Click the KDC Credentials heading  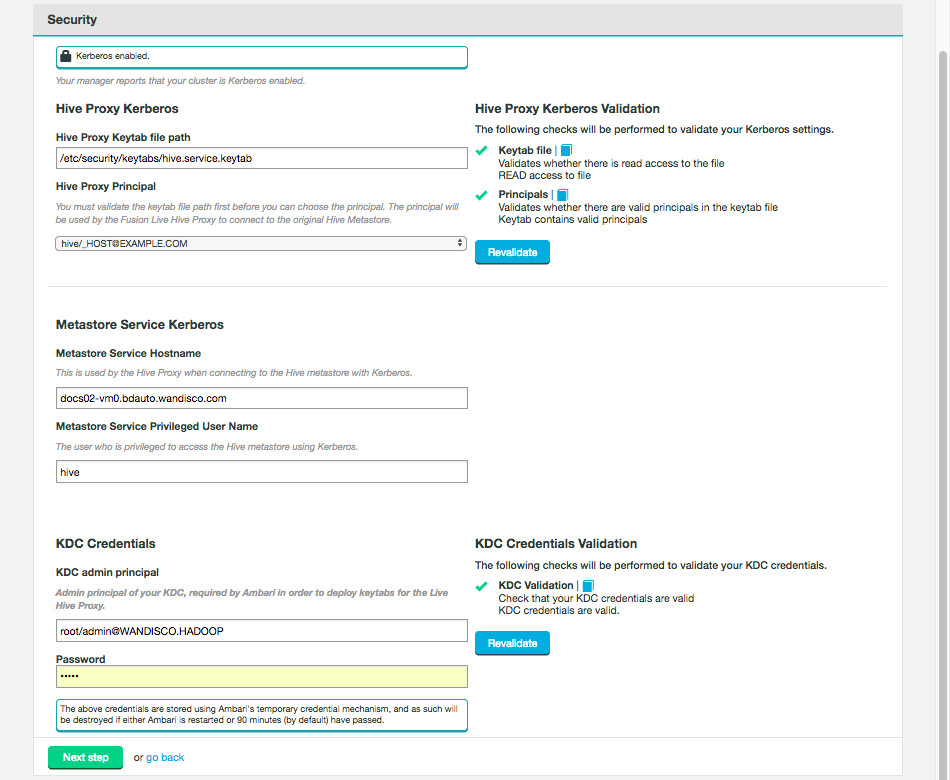[x=105, y=544]
